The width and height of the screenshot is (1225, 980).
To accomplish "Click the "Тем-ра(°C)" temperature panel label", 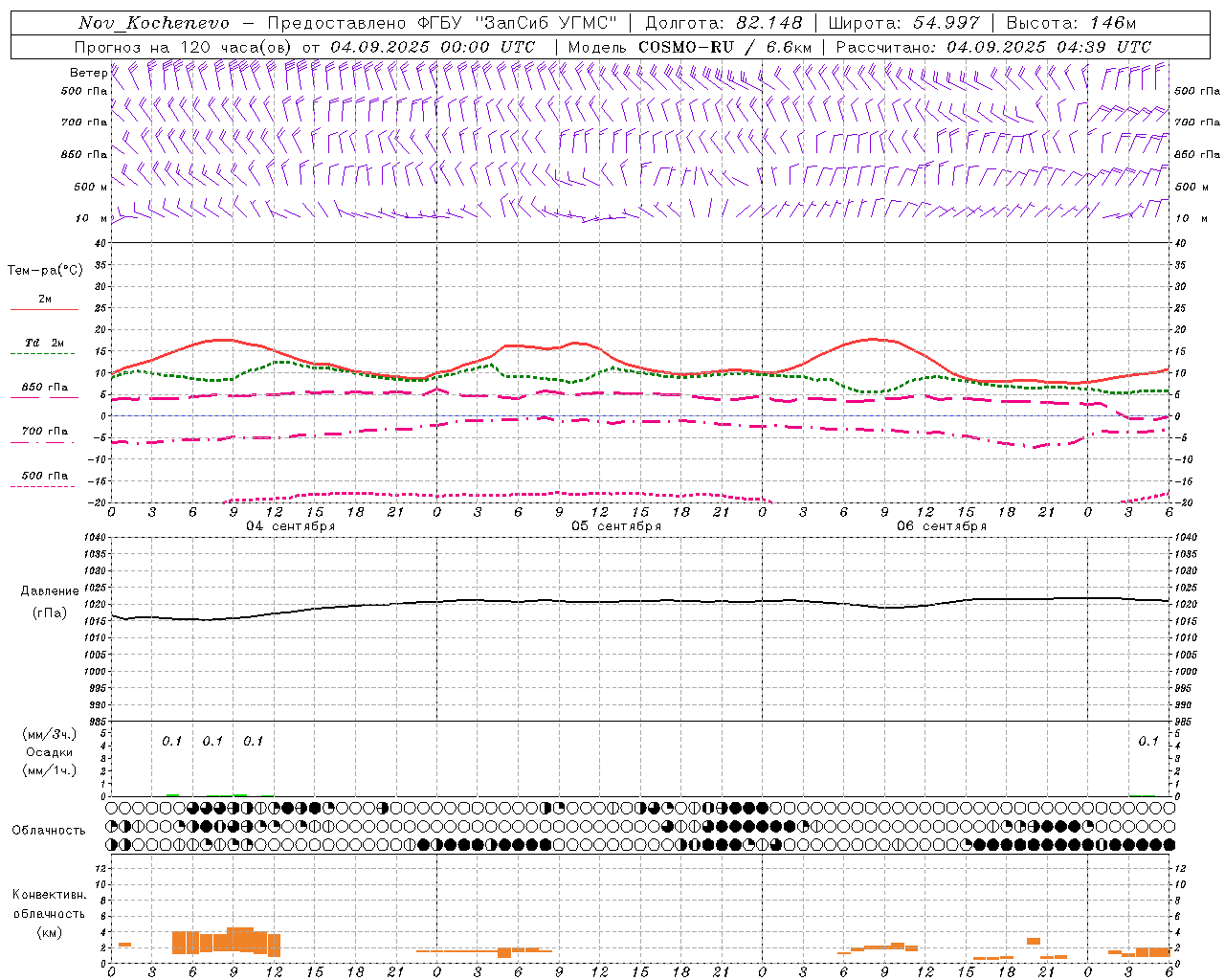I will (x=45, y=271).
